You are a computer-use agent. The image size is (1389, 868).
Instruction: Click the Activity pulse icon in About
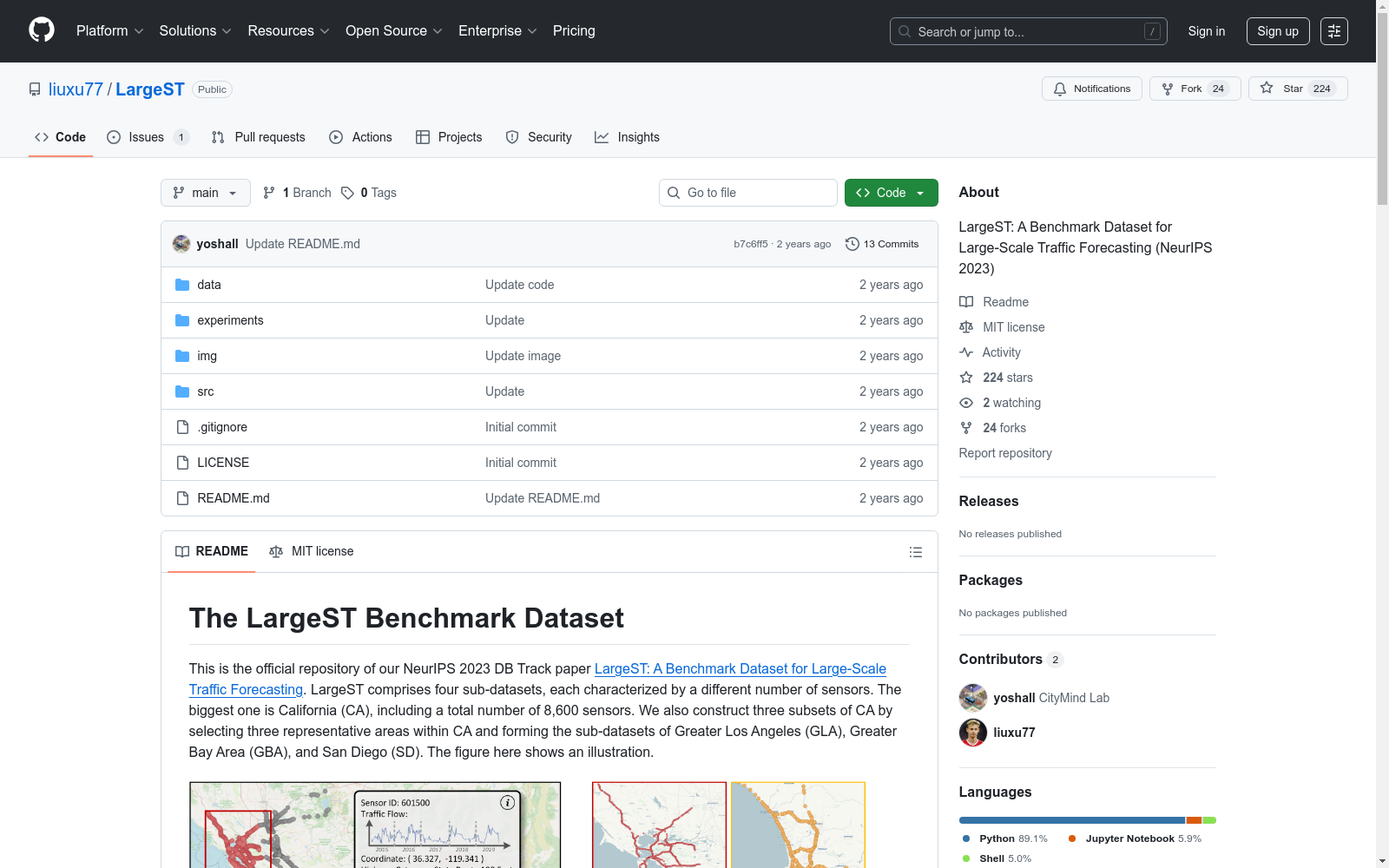[966, 352]
